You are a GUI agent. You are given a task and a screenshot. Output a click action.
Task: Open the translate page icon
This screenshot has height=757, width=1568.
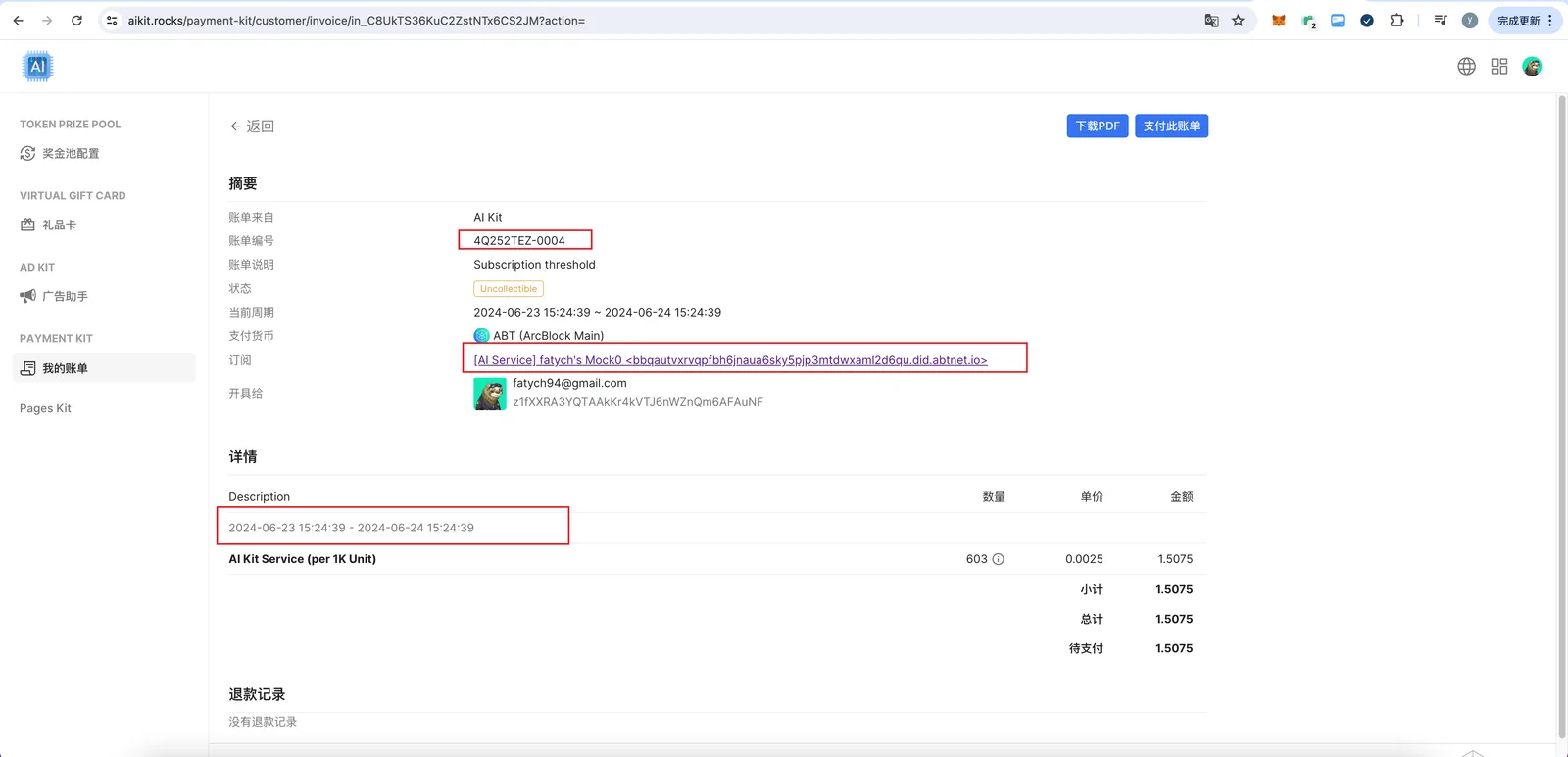(1211, 20)
